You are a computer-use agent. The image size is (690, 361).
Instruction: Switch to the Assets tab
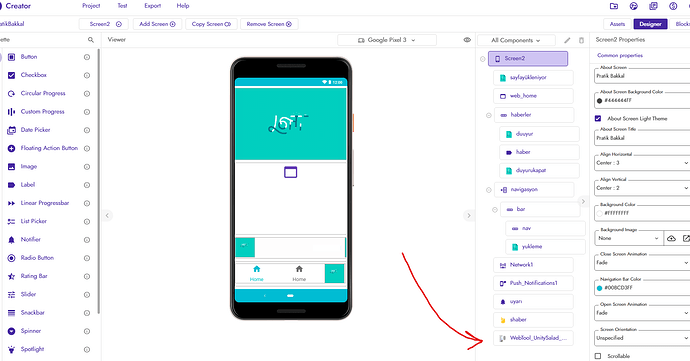(x=617, y=24)
